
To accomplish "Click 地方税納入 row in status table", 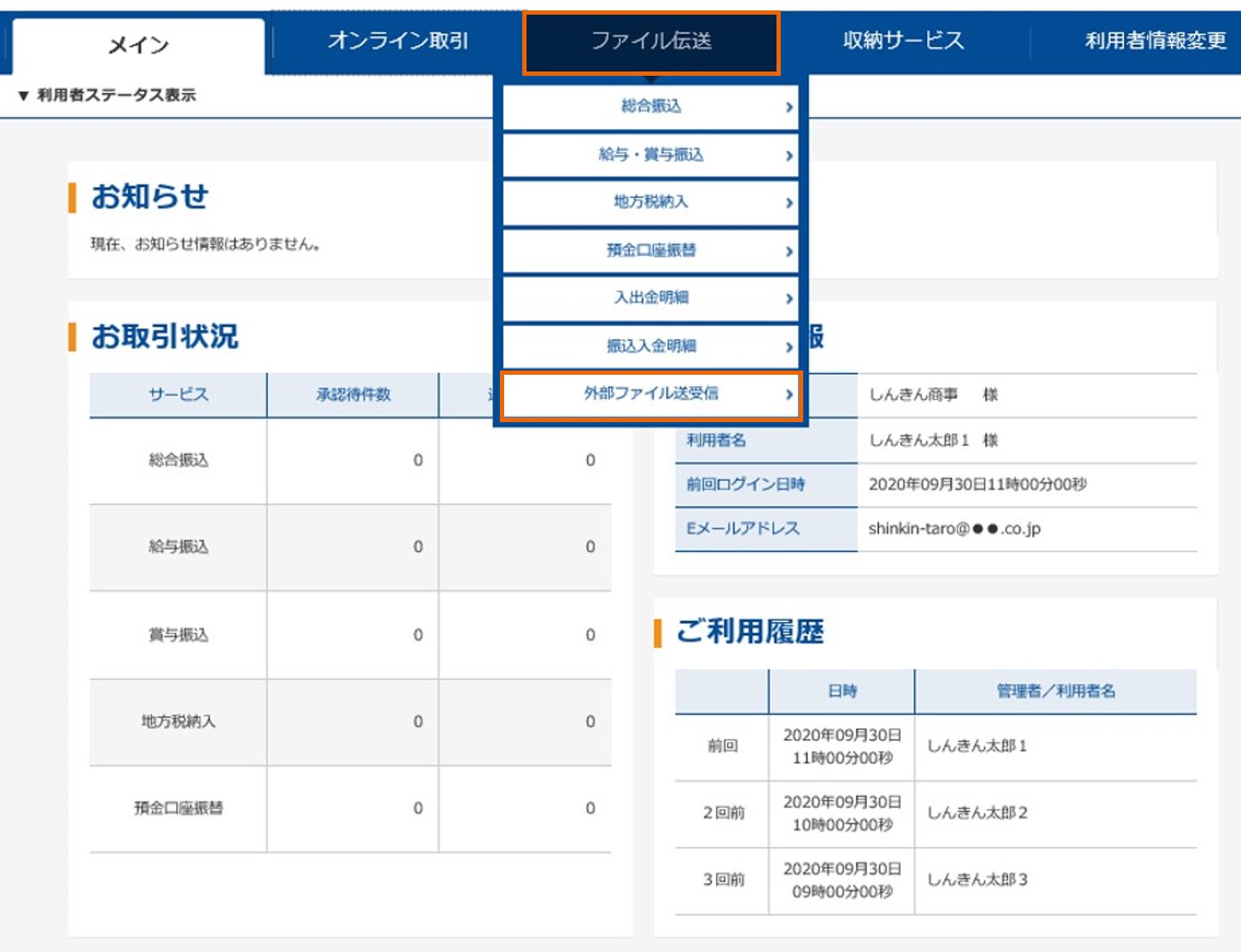I will (350, 722).
